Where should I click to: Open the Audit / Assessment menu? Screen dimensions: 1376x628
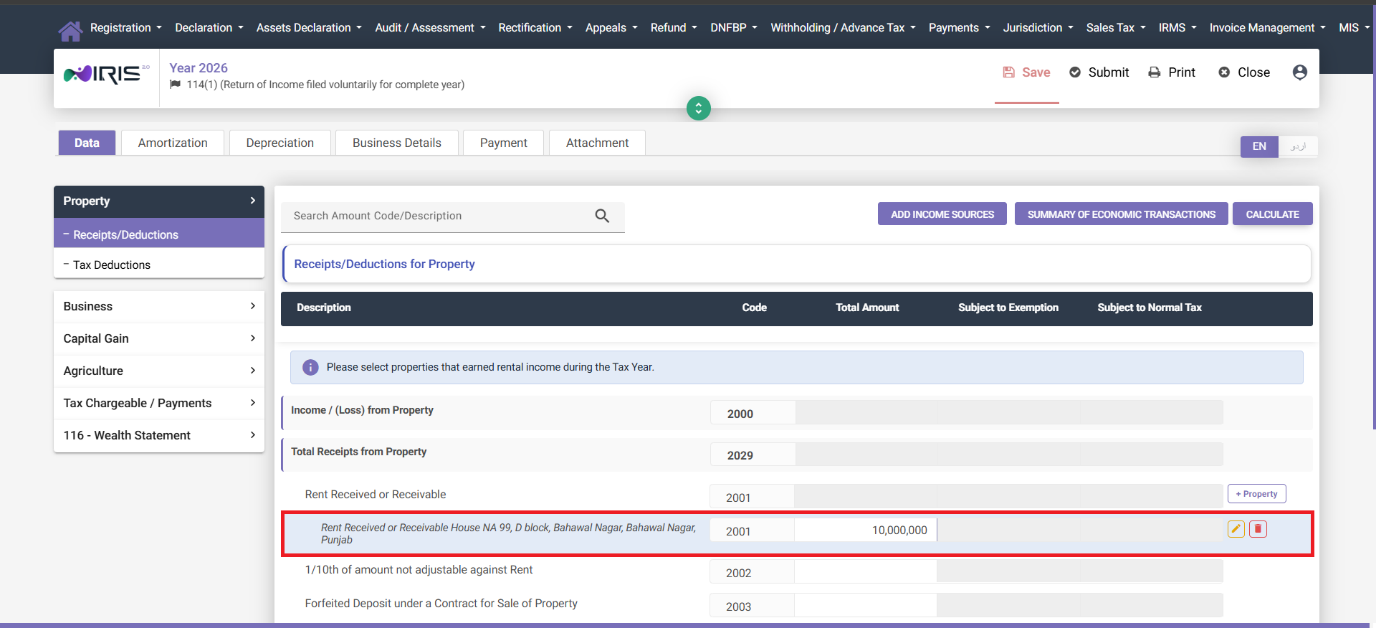[x=430, y=28]
